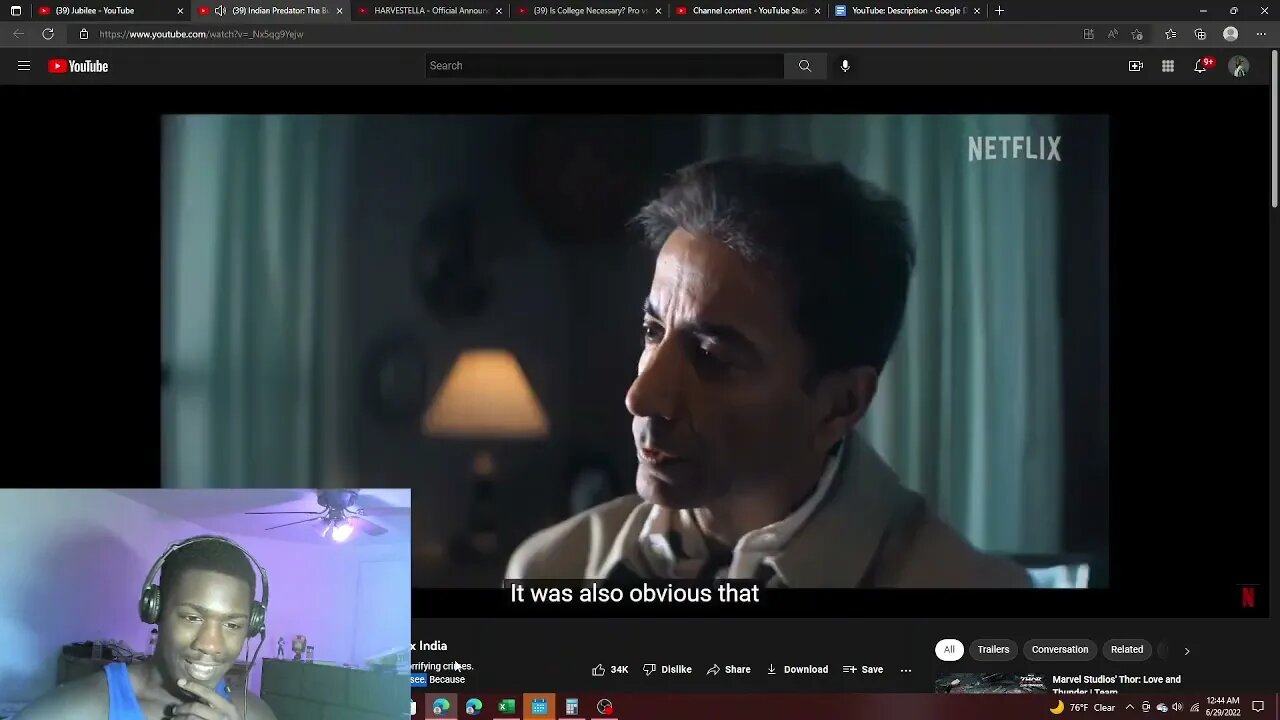The image size is (1280, 720).
Task: Close the HARVESTELLA tab
Action: coord(499,11)
